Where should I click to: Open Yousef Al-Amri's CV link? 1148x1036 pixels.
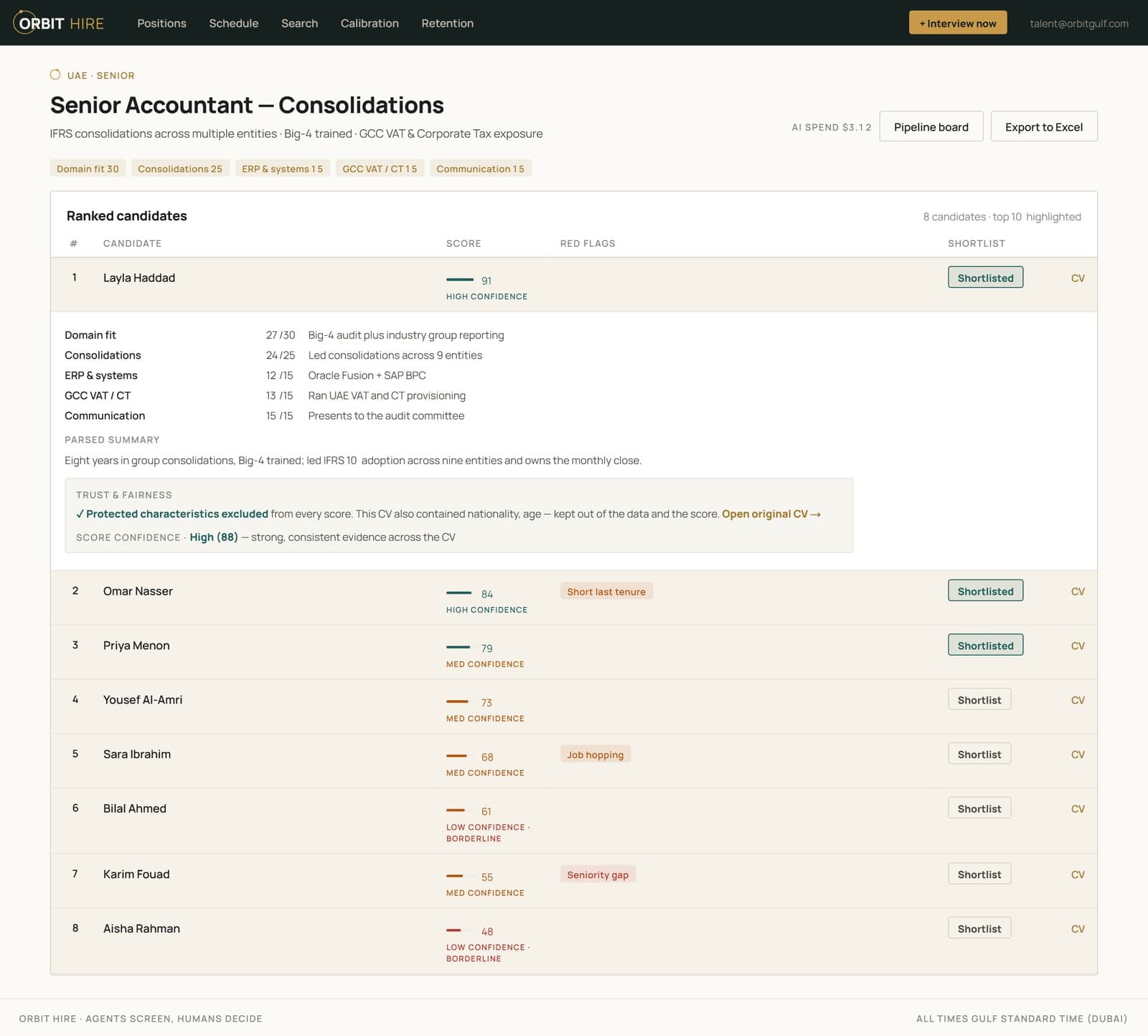pos(1078,700)
